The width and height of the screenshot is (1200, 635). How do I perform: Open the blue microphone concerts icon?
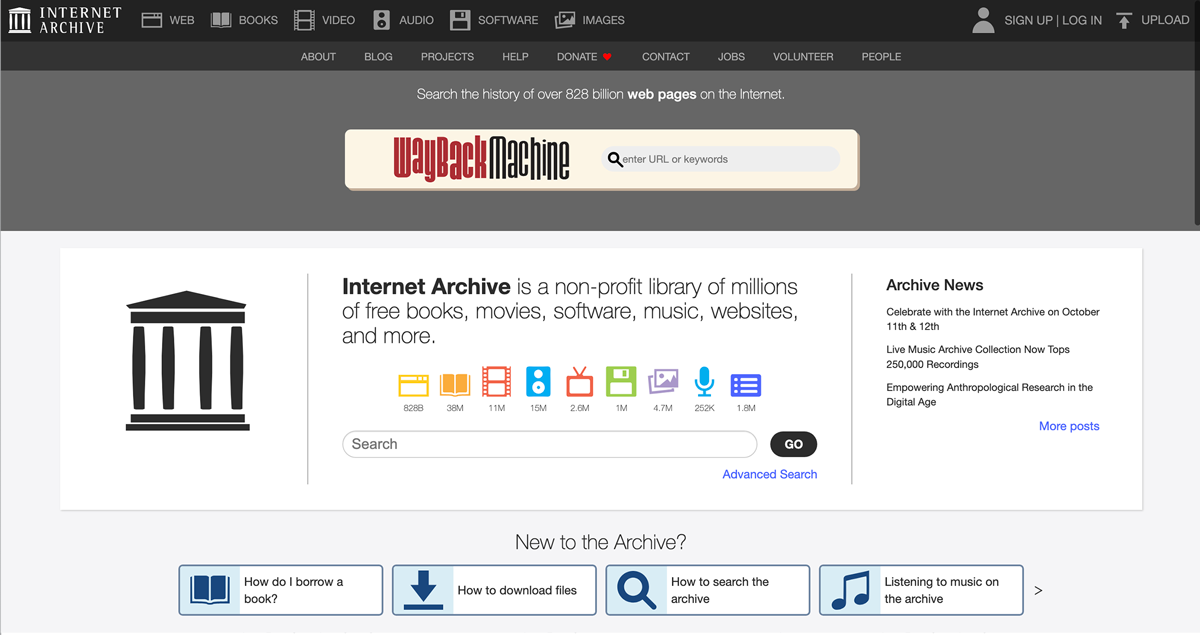tap(704, 384)
